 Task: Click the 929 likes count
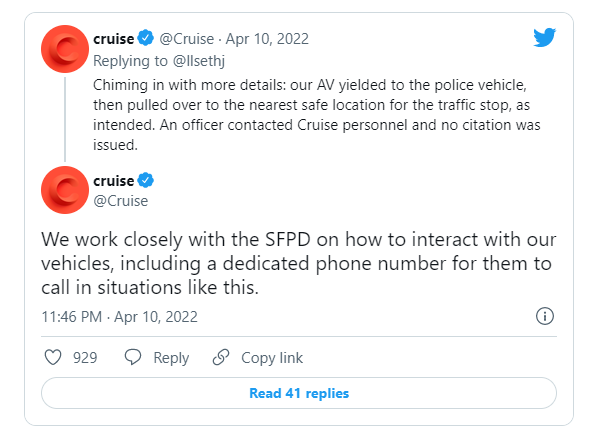[x=85, y=358]
